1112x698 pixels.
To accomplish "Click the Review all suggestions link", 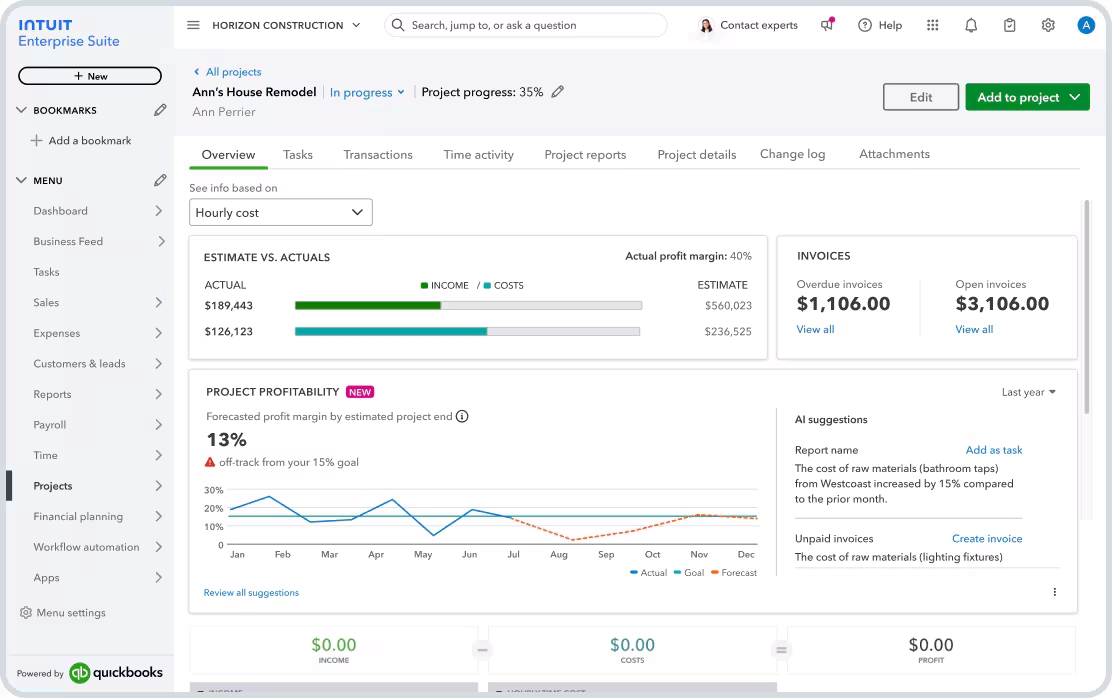I will [251, 592].
